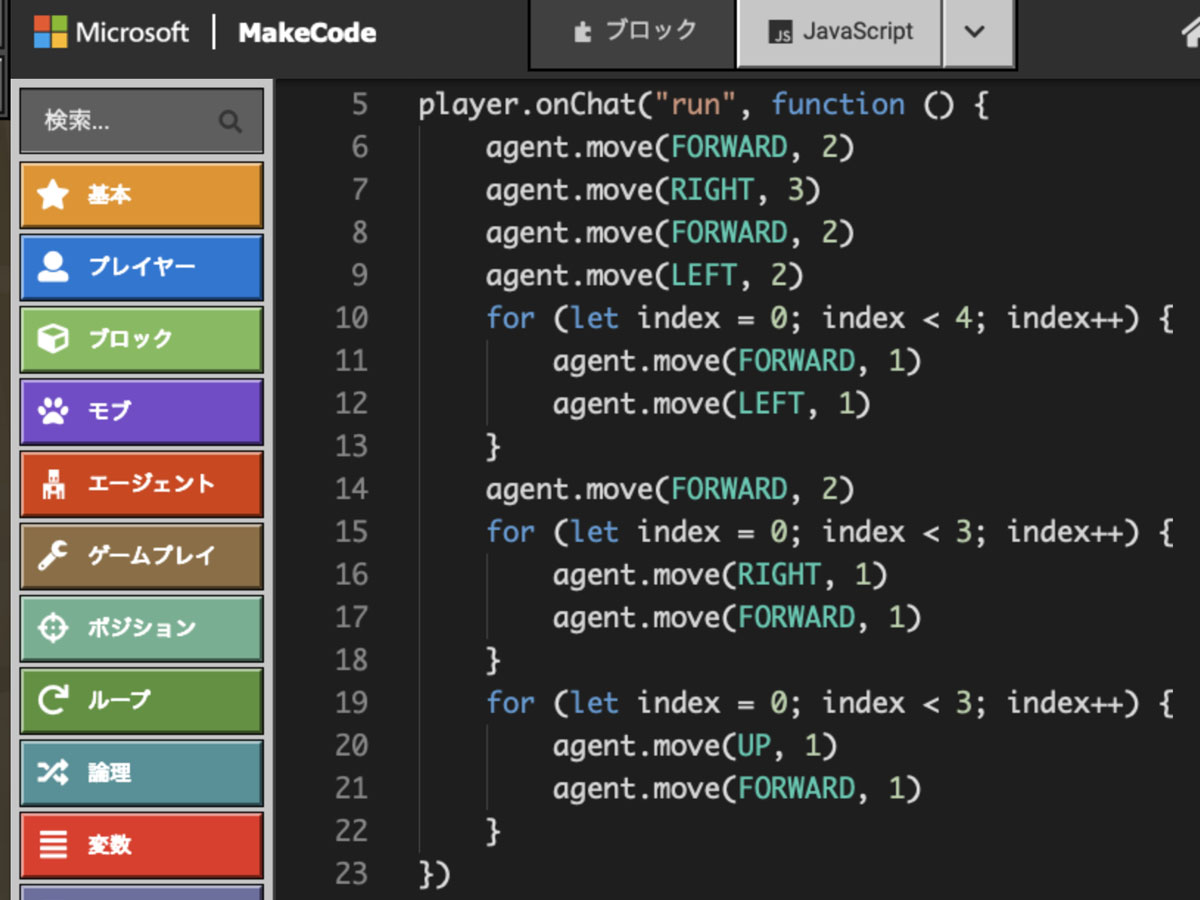Open the language dropdown next to JavaScript
Screen dimensions: 1200x900
pyautogui.click(x=975, y=32)
